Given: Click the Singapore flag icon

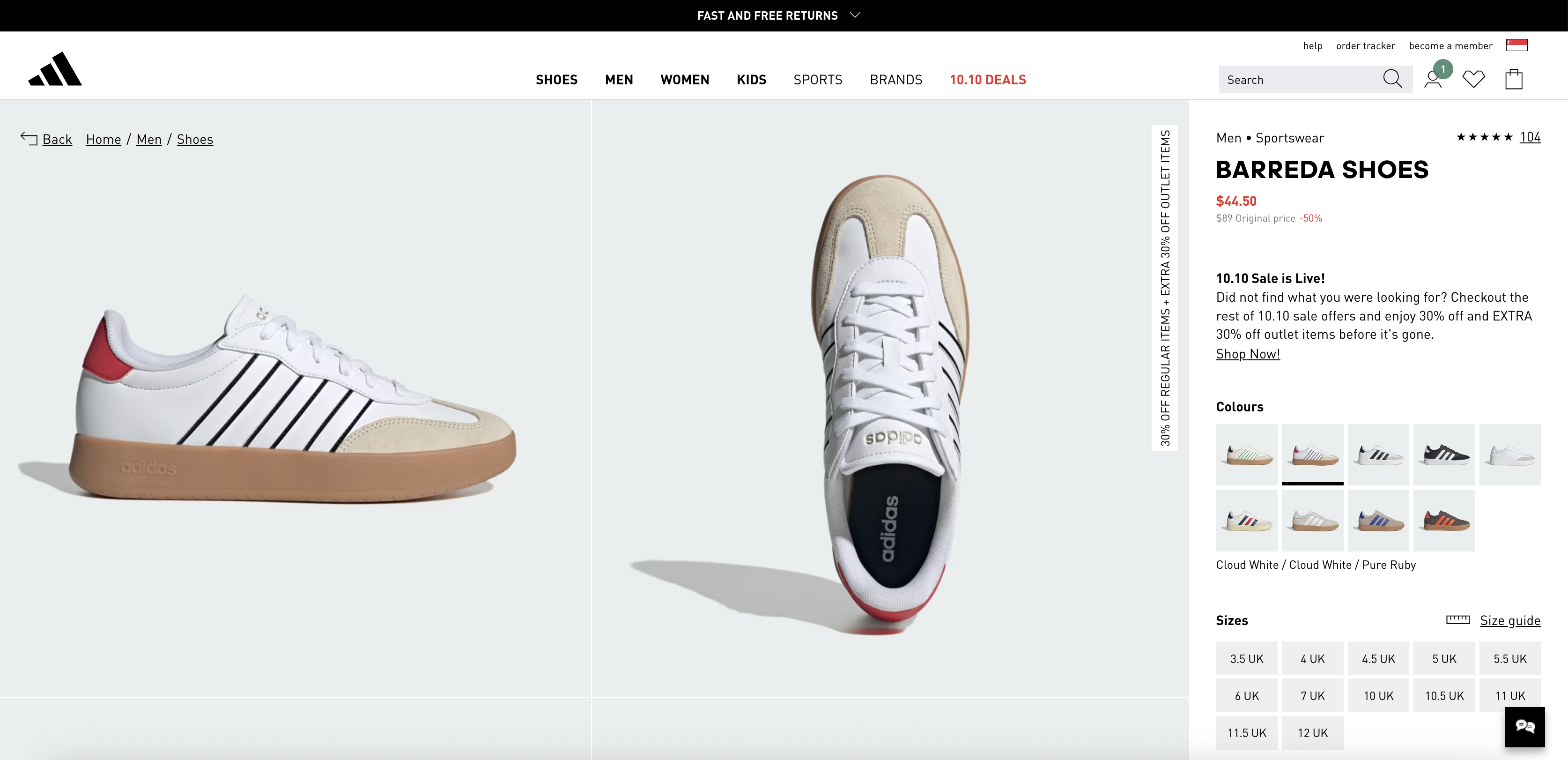Looking at the screenshot, I should tap(1518, 44).
